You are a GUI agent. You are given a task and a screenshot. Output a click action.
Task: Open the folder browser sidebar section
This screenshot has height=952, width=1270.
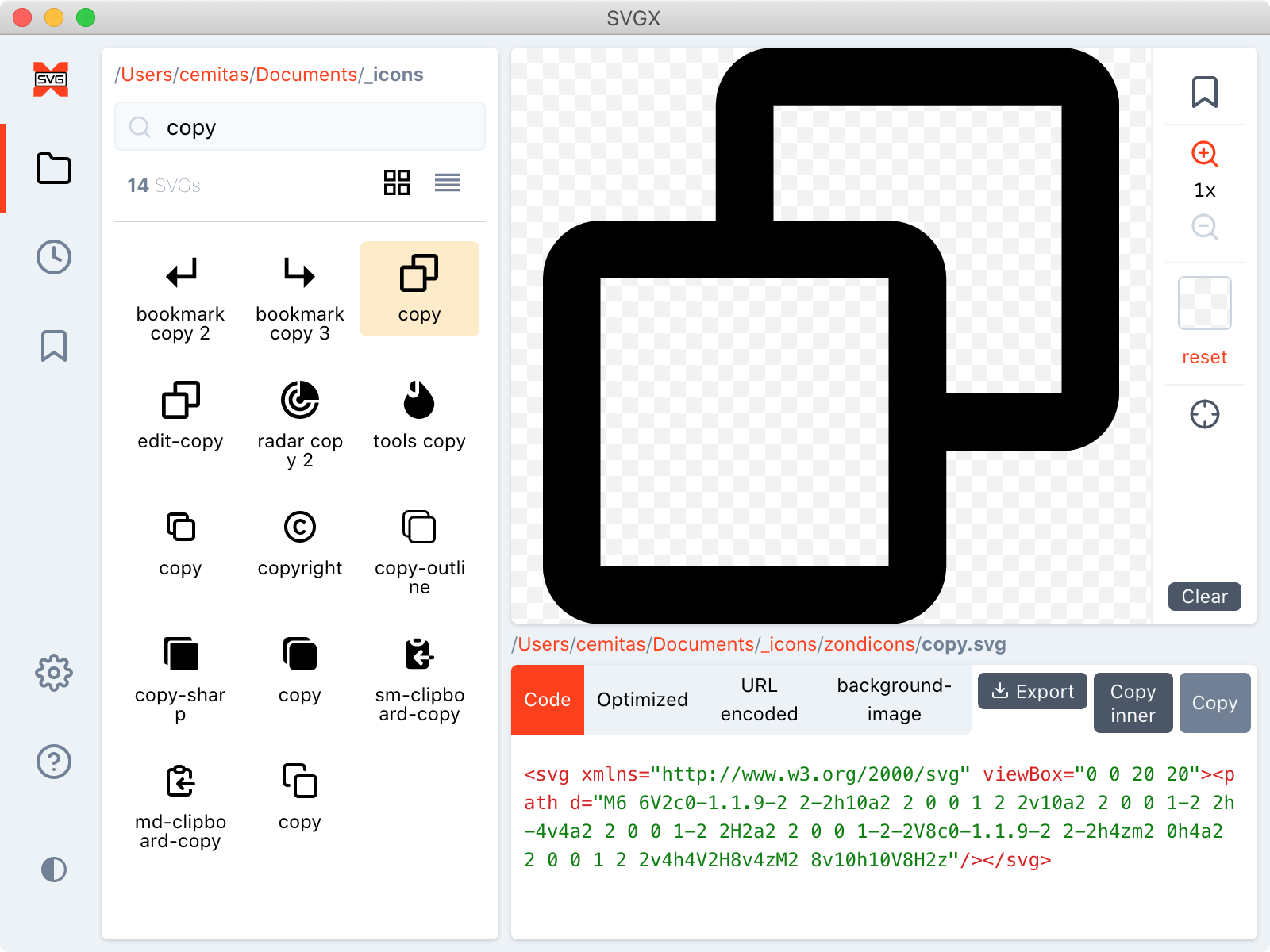pyautogui.click(x=54, y=168)
